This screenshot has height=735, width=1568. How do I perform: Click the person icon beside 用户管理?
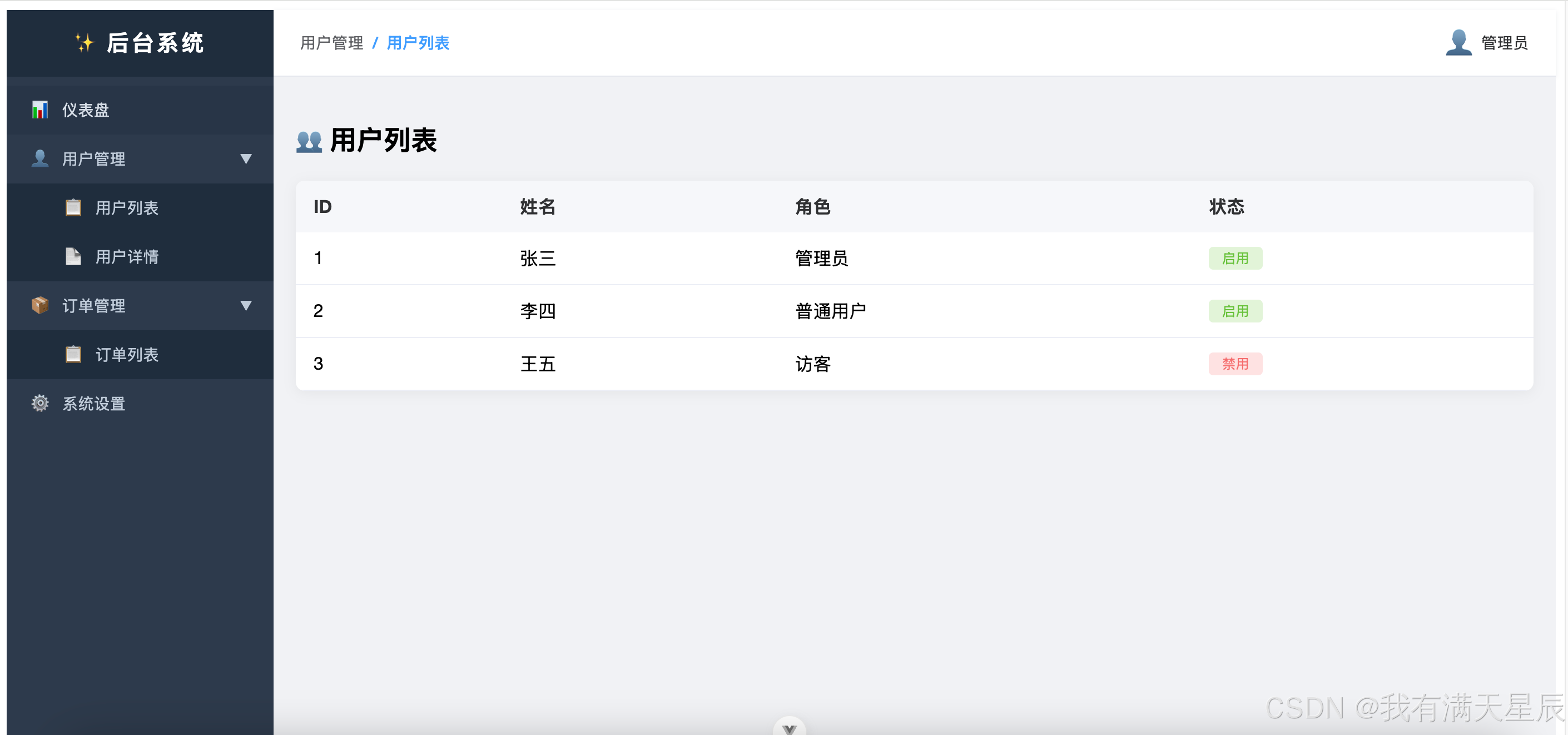pyautogui.click(x=40, y=159)
